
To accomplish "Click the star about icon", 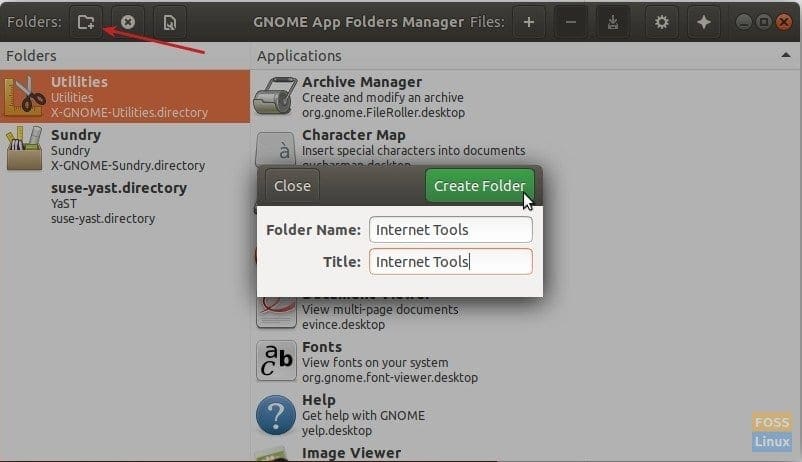I will point(703,22).
